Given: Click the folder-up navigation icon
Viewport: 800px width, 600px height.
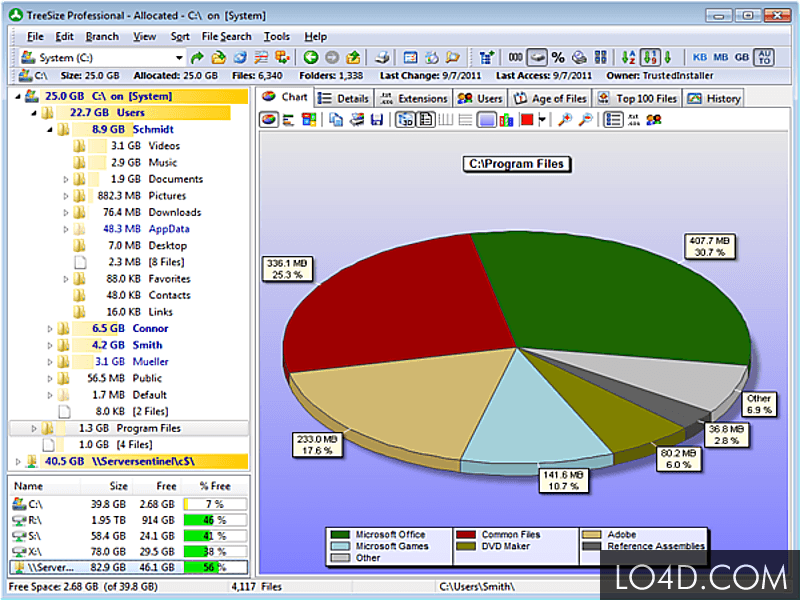Looking at the screenshot, I should pos(353,58).
